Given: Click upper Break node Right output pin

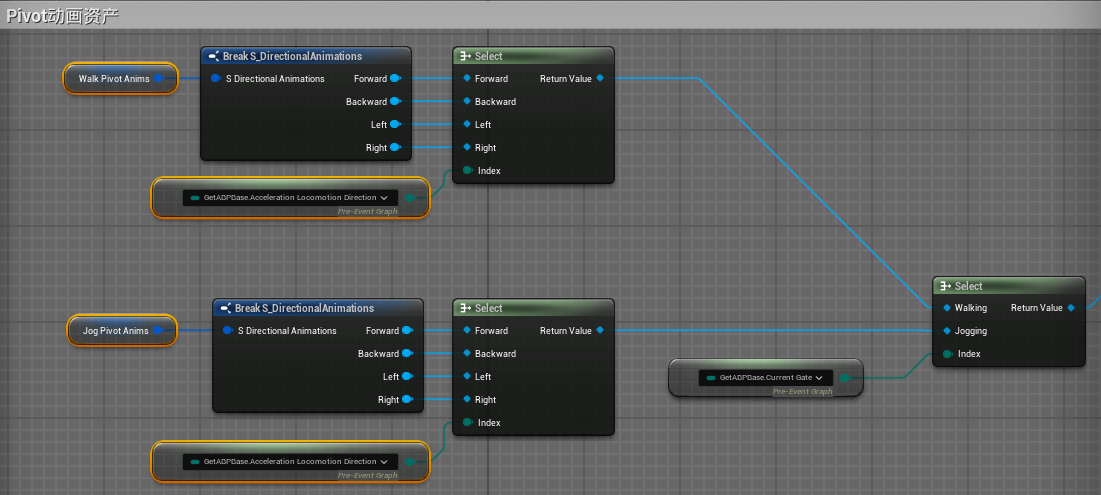Looking at the screenshot, I should [x=395, y=147].
